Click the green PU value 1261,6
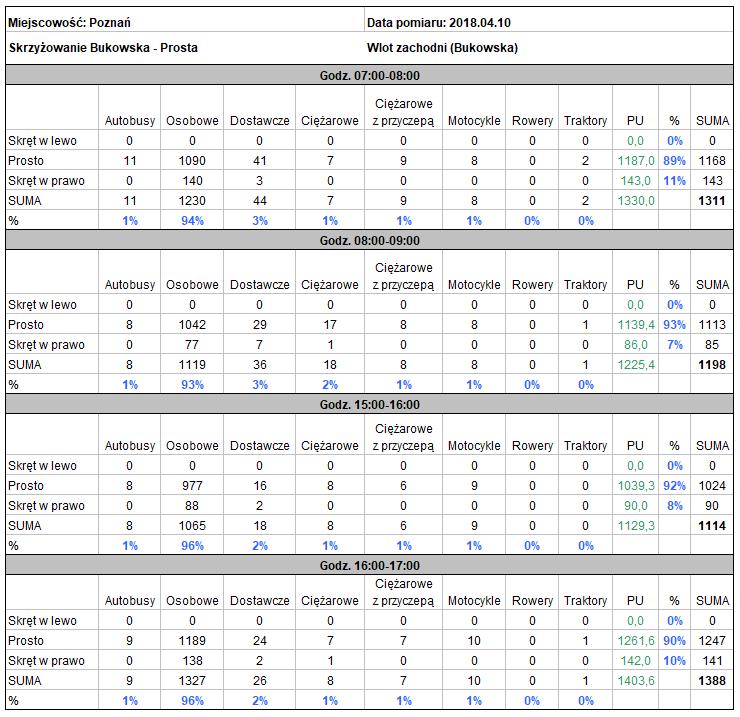The image size is (740, 717). coord(636,641)
